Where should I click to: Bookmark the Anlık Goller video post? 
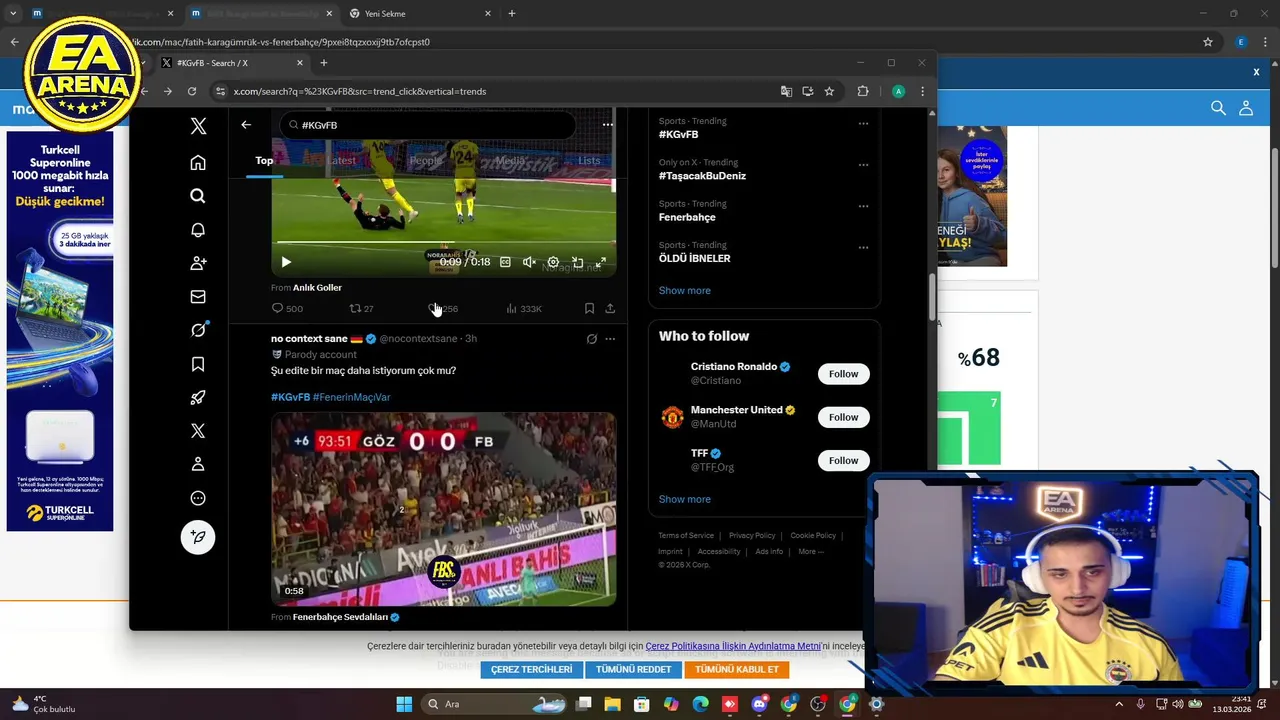589,309
